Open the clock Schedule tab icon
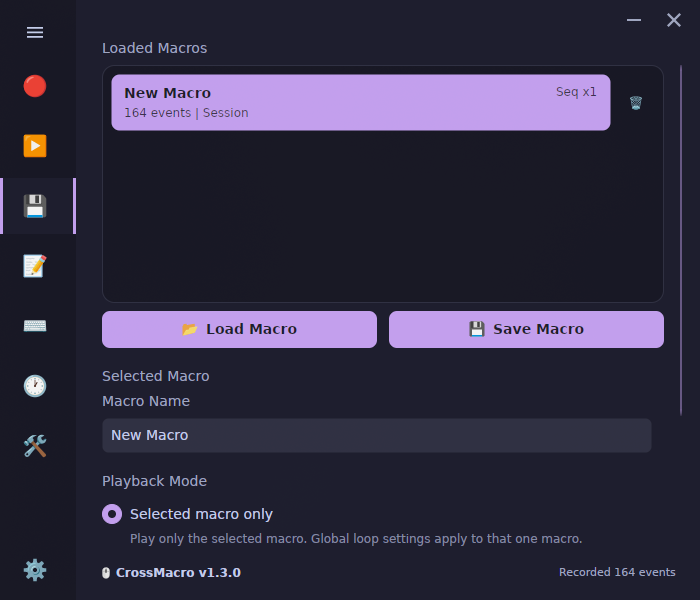This screenshot has height=600, width=700. pyautogui.click(x=35, y=386)
